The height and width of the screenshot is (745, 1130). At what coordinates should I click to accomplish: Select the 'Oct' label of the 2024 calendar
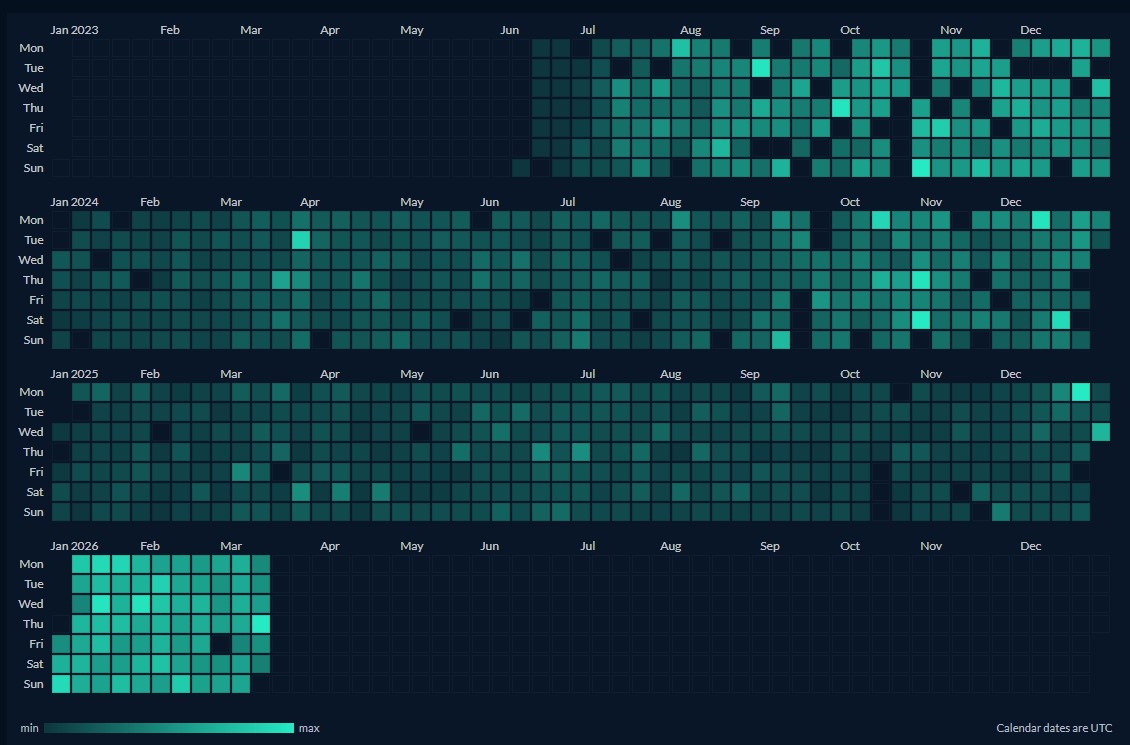[850, 202]
